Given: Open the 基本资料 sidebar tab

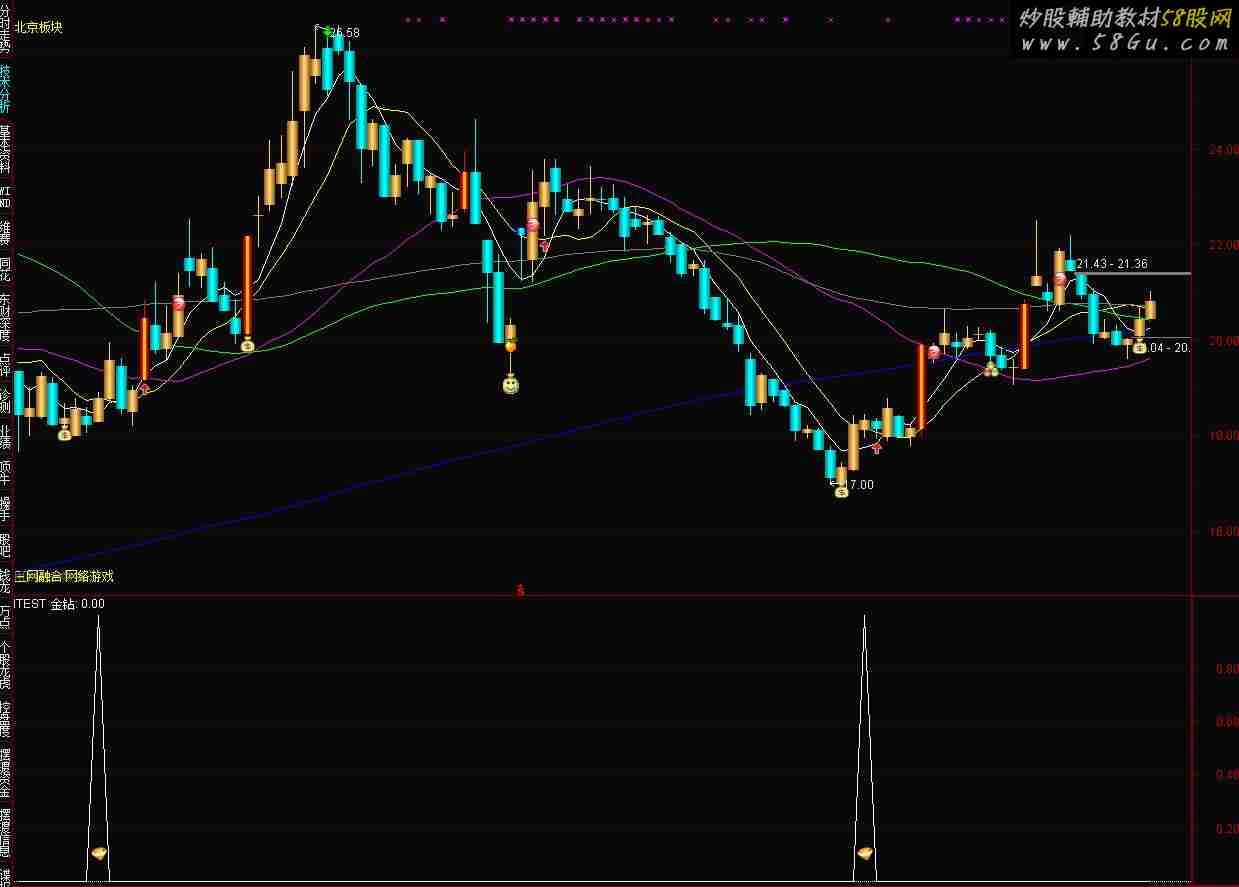Looking at the screenshot, I should tap(5, 150).
